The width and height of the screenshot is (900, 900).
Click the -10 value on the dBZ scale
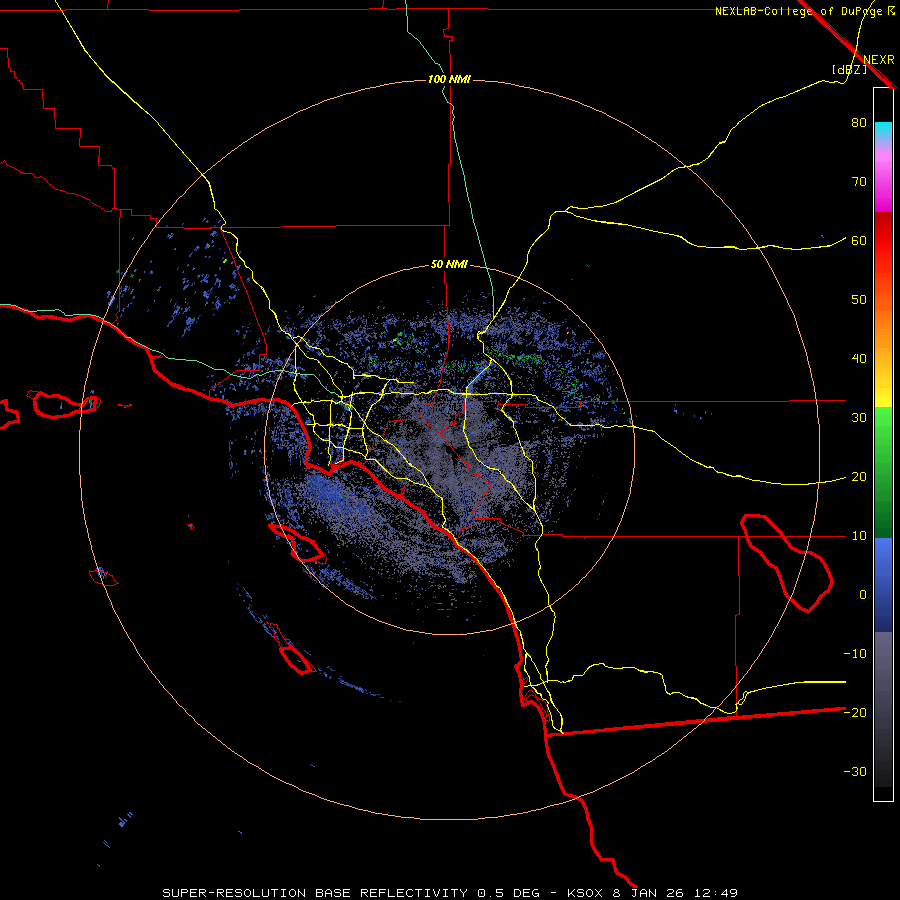click(855, 654)
